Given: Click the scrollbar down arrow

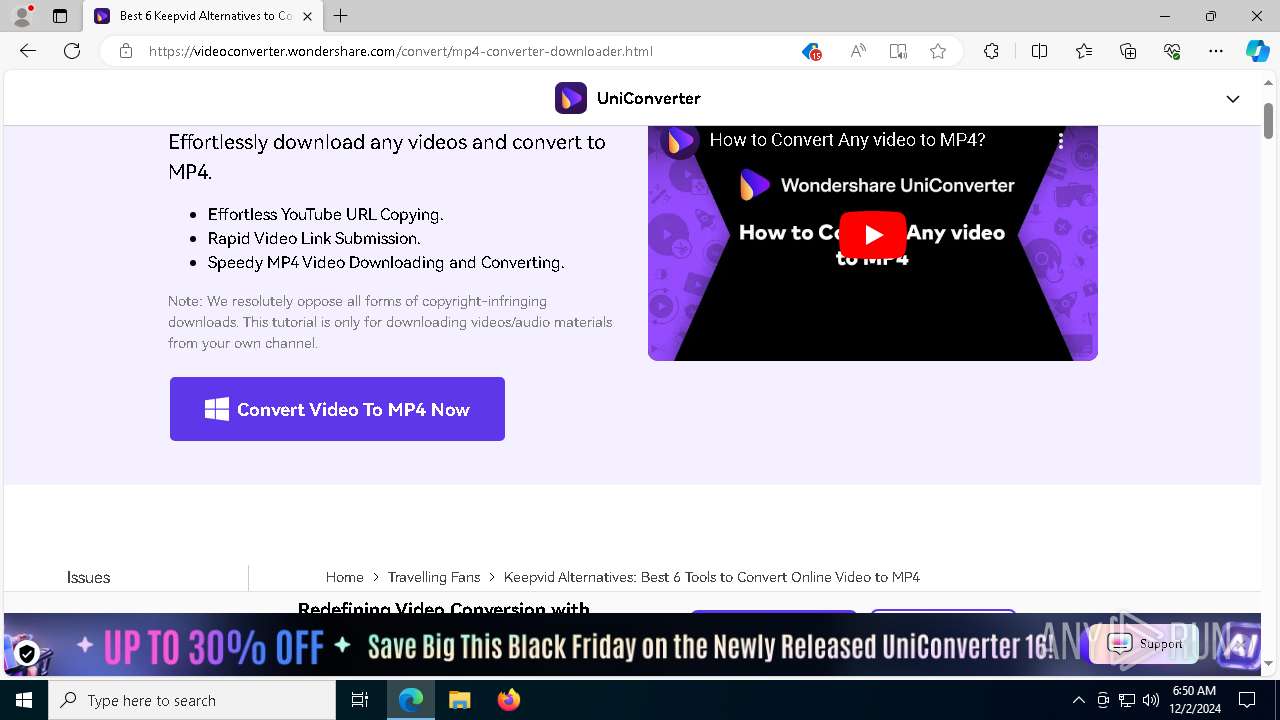Looking at the screenshot, I should pyautogui.click(x=1268, y=663).
